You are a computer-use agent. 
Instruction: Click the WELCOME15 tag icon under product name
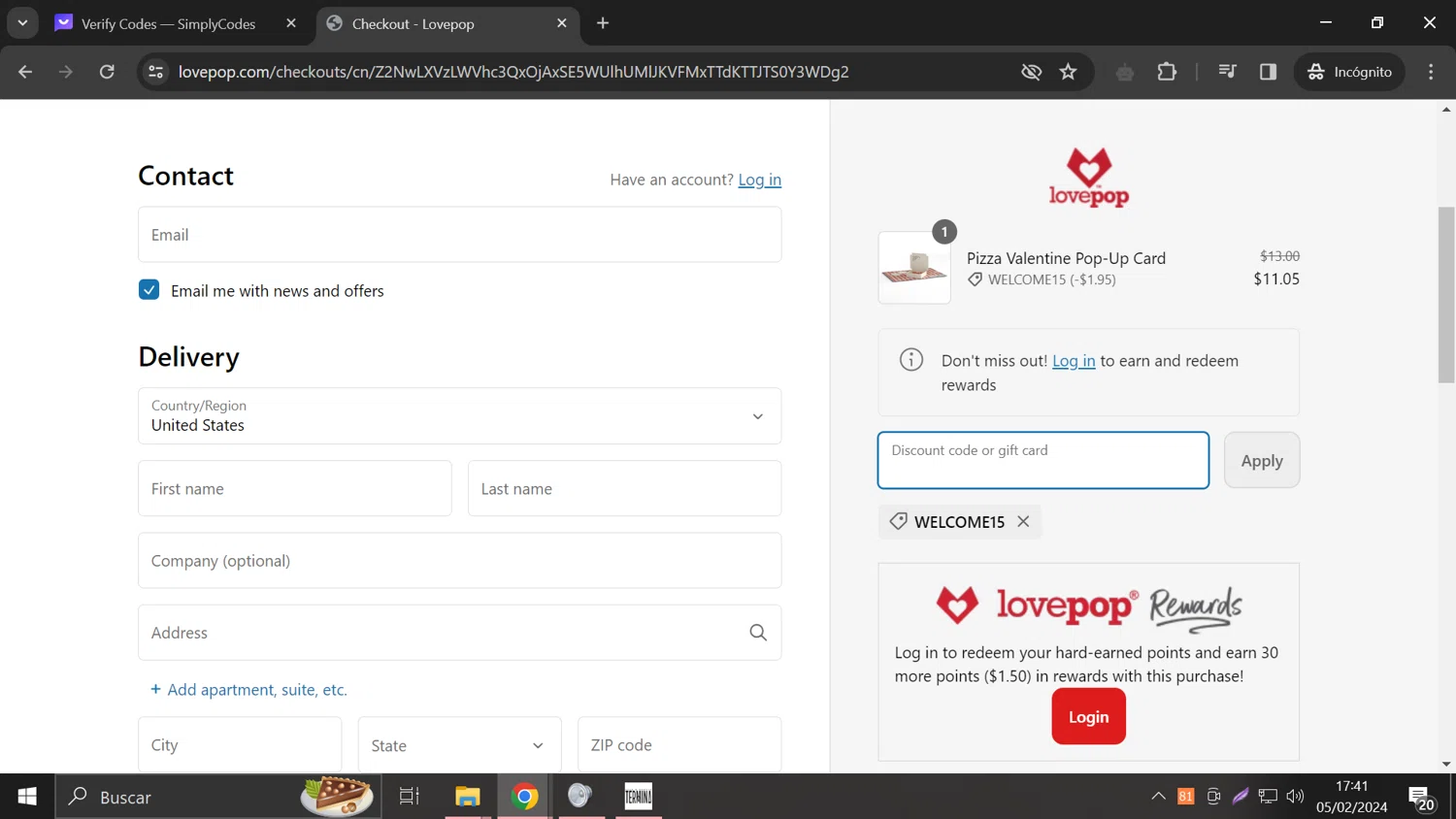pos(975,279)
